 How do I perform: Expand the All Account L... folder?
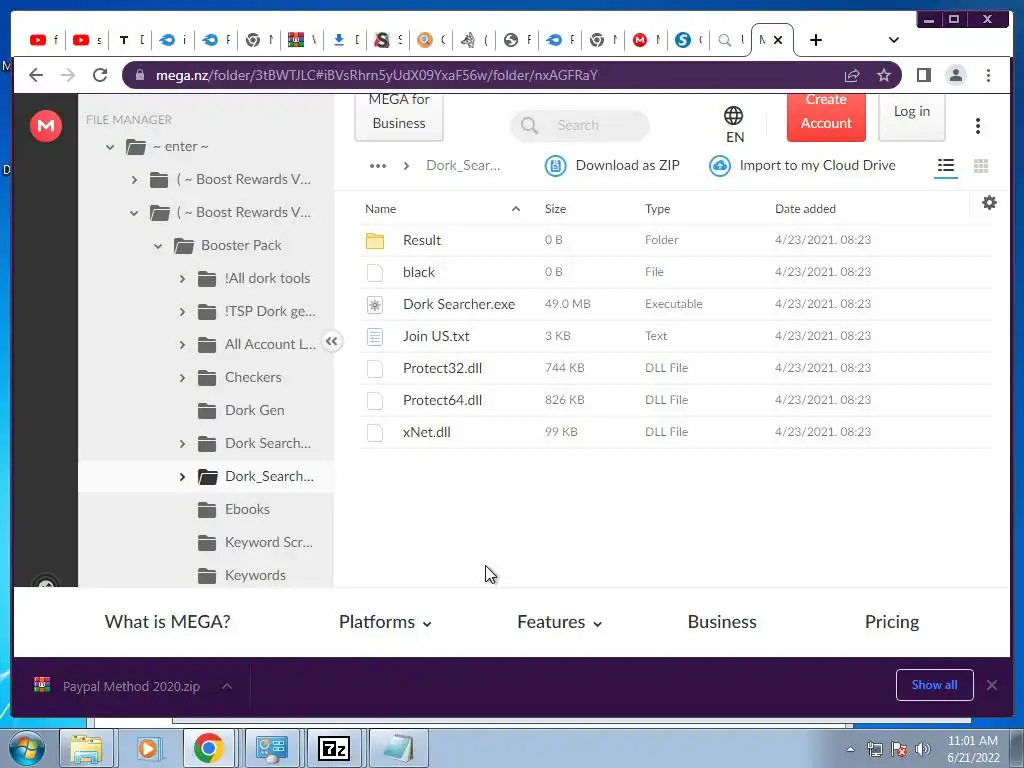[182, 345]
